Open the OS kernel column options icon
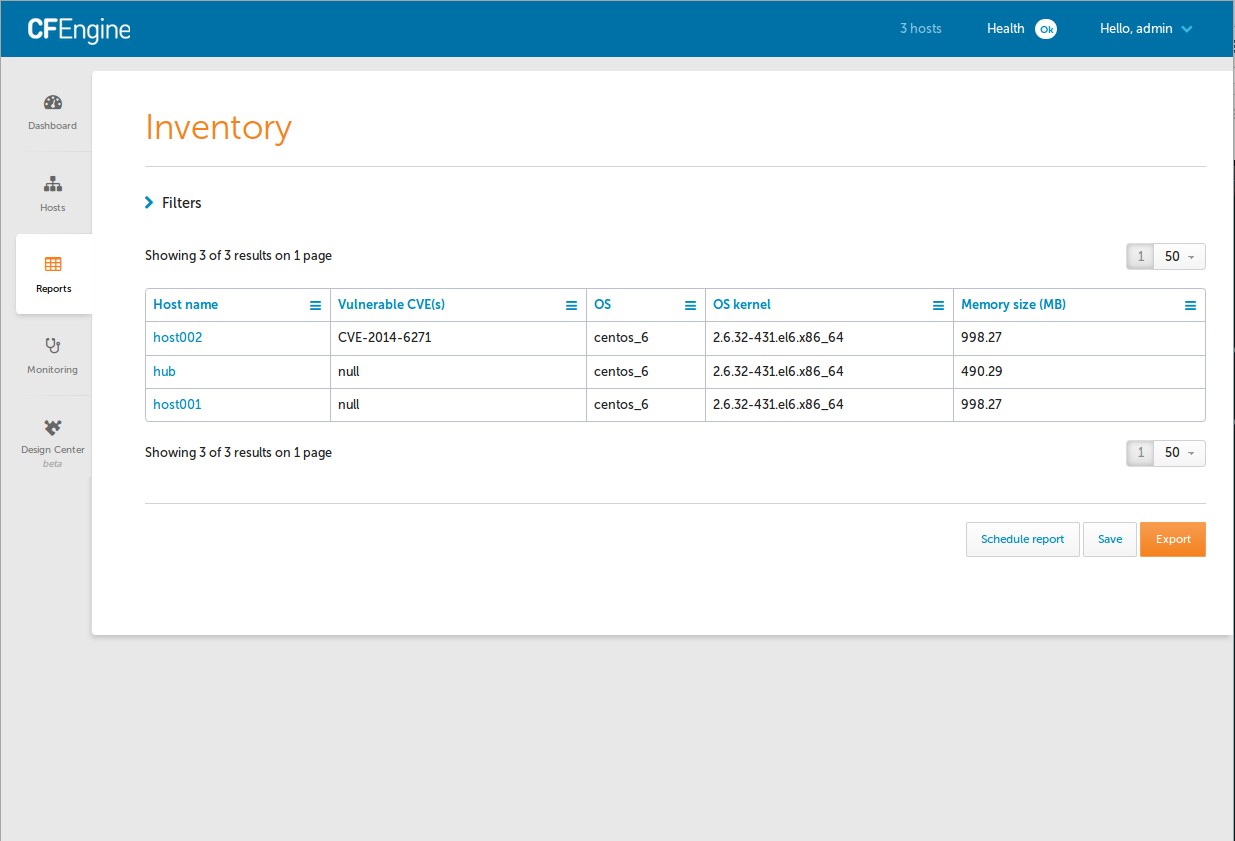Viewport: 1235px width, 841px height. [x=938, y=305]
